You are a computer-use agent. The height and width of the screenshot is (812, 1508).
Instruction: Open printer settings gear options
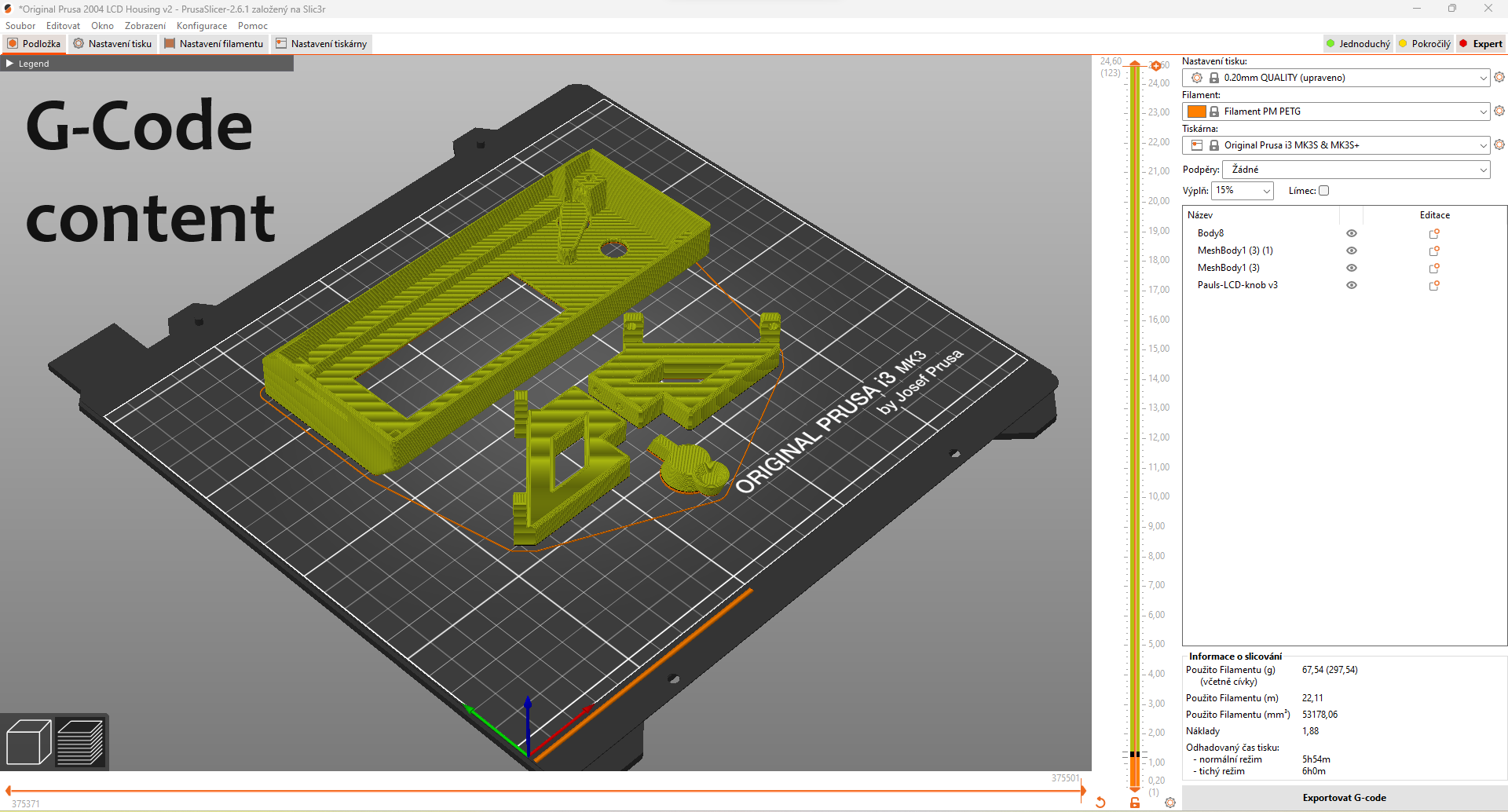pos(1499,144)
